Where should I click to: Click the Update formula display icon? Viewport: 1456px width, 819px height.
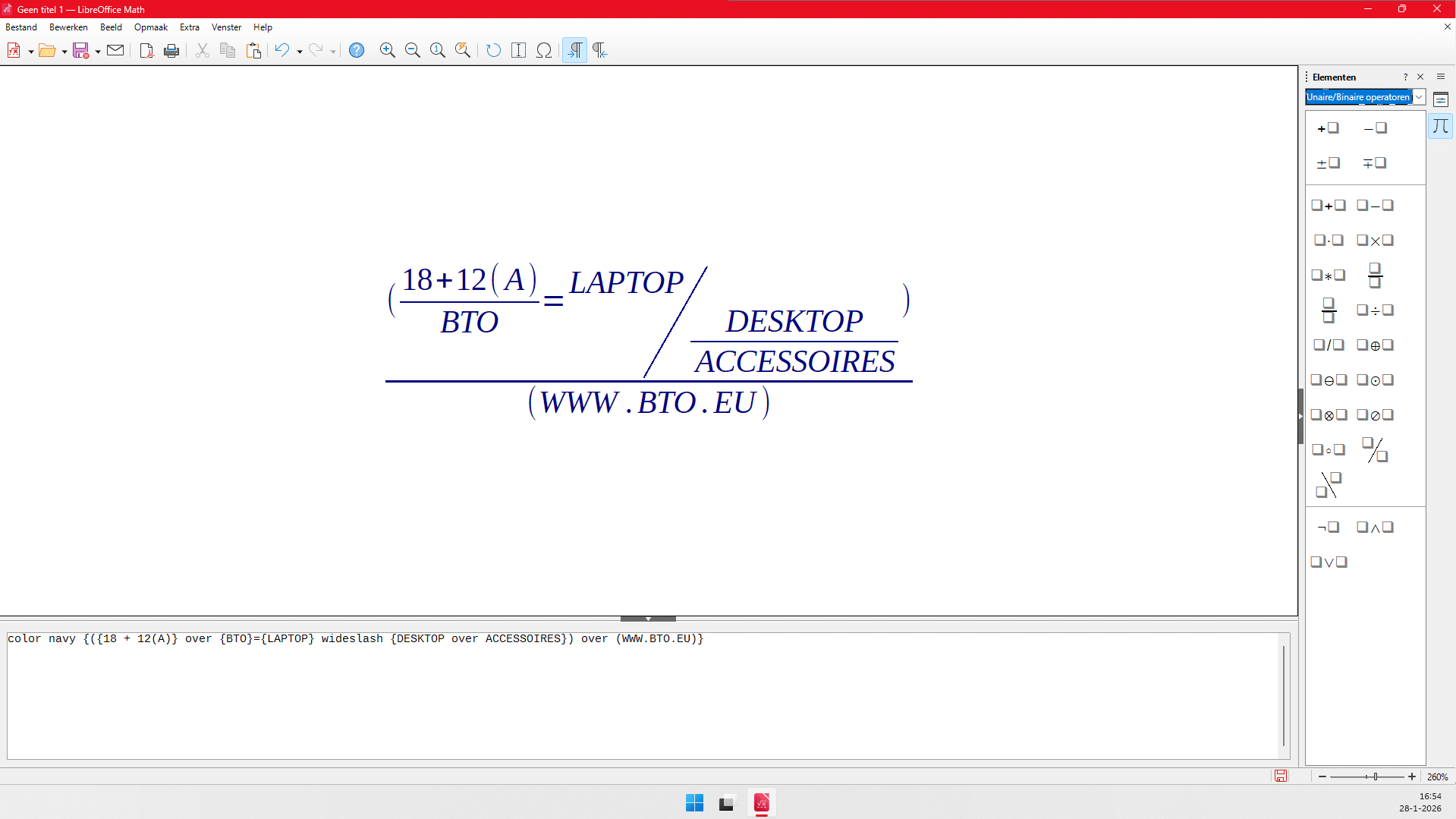tap(493, 50)
